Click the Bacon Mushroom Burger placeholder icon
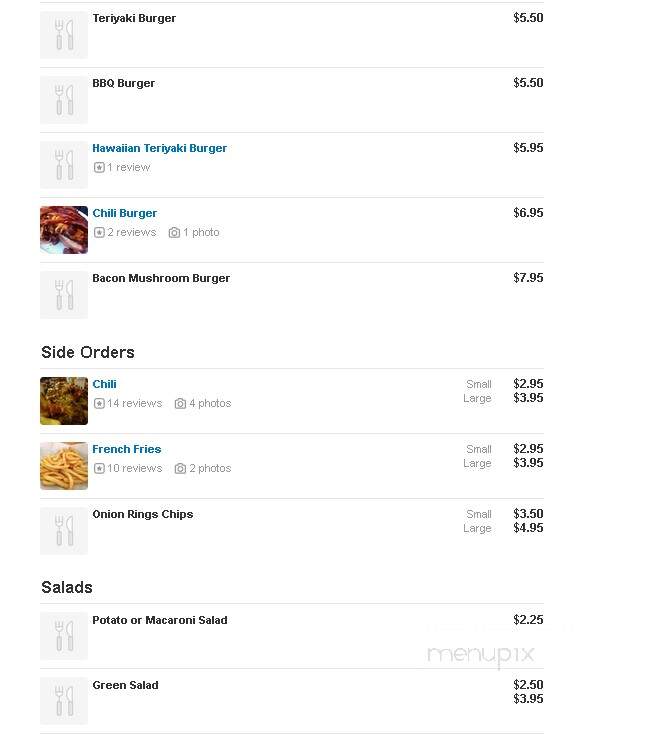 tap(64, 295)
